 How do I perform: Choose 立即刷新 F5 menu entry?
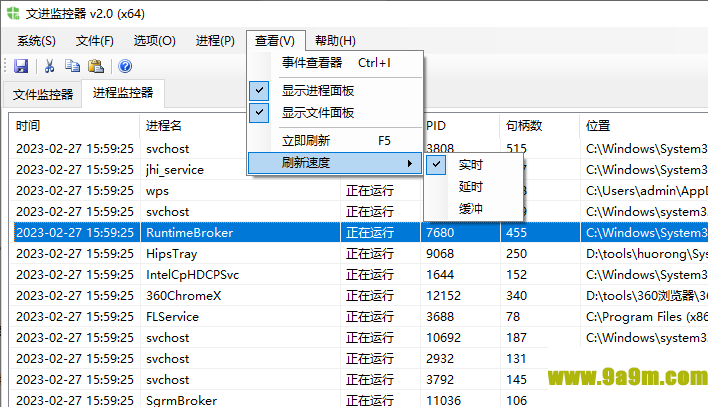pyautogui.click(x=335, y=140)
